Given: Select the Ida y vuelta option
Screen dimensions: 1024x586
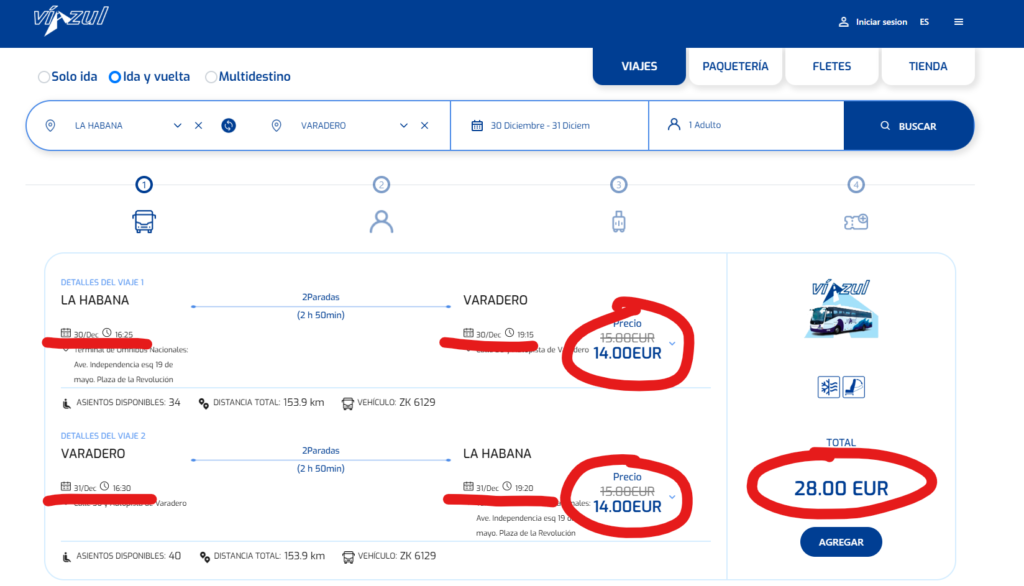Looking at the screenshot, I should coord(115,77).
